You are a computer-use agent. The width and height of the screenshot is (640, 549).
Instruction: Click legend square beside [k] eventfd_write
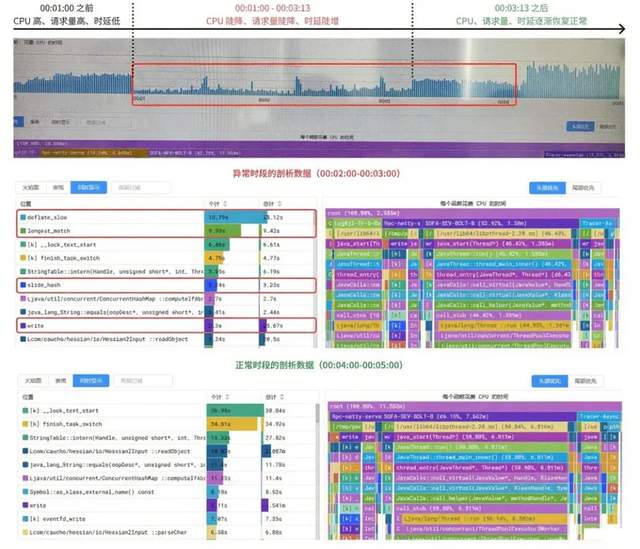[x=25, y=519]
